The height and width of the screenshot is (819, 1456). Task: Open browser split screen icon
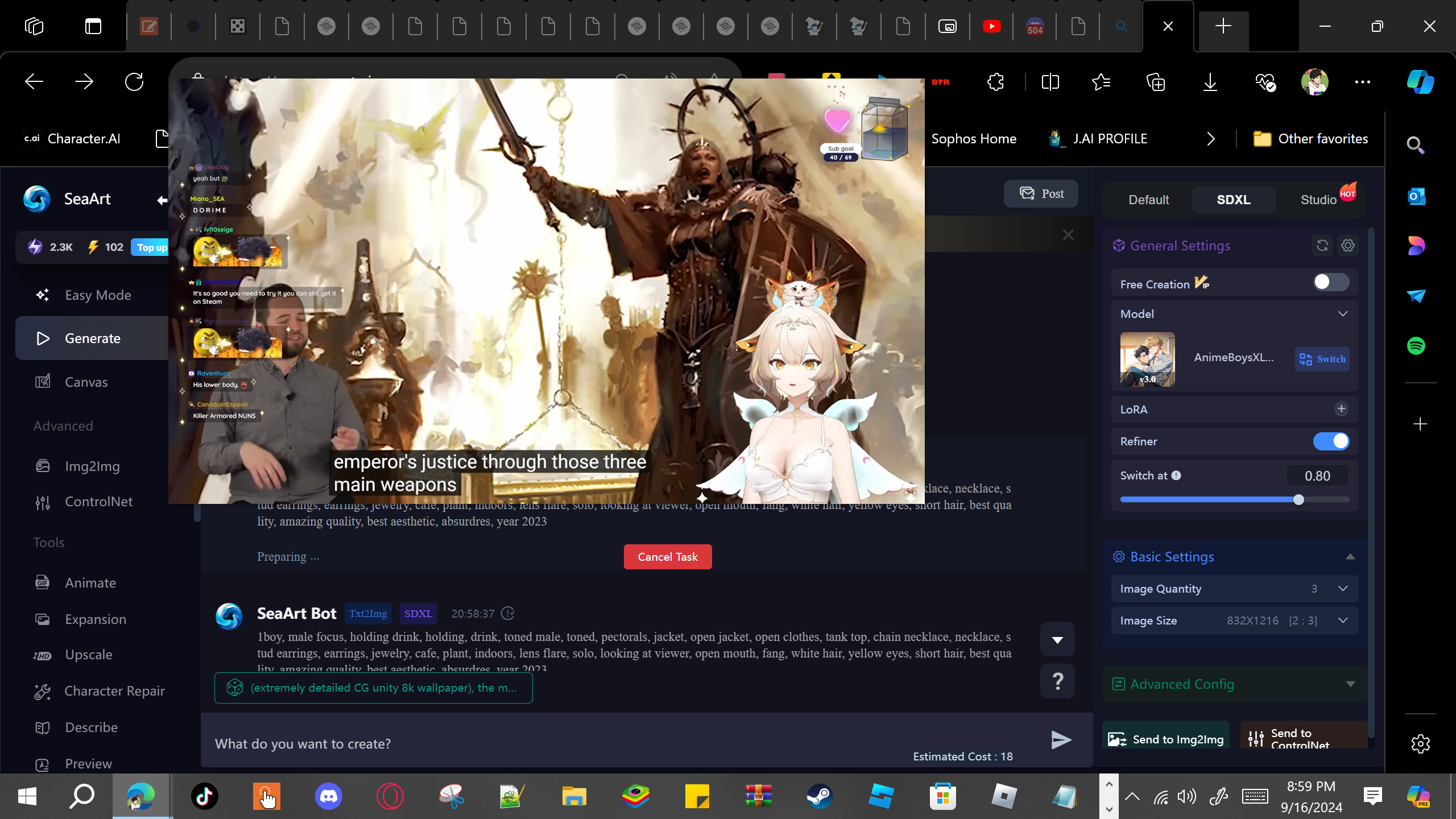click(x=1050, y=82)
